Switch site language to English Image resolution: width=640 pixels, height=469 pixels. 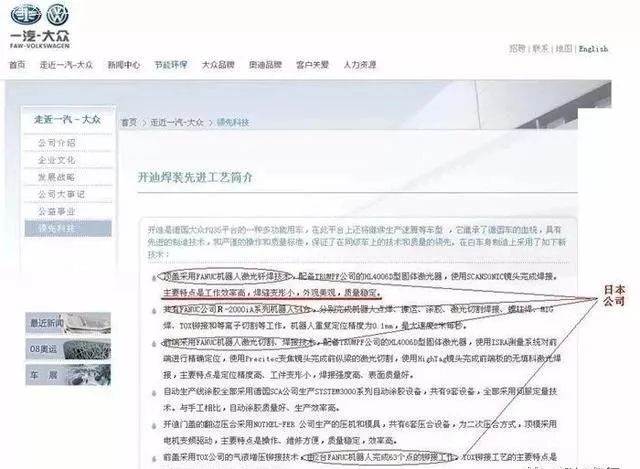pyautogui.click(x=593, y=49)
